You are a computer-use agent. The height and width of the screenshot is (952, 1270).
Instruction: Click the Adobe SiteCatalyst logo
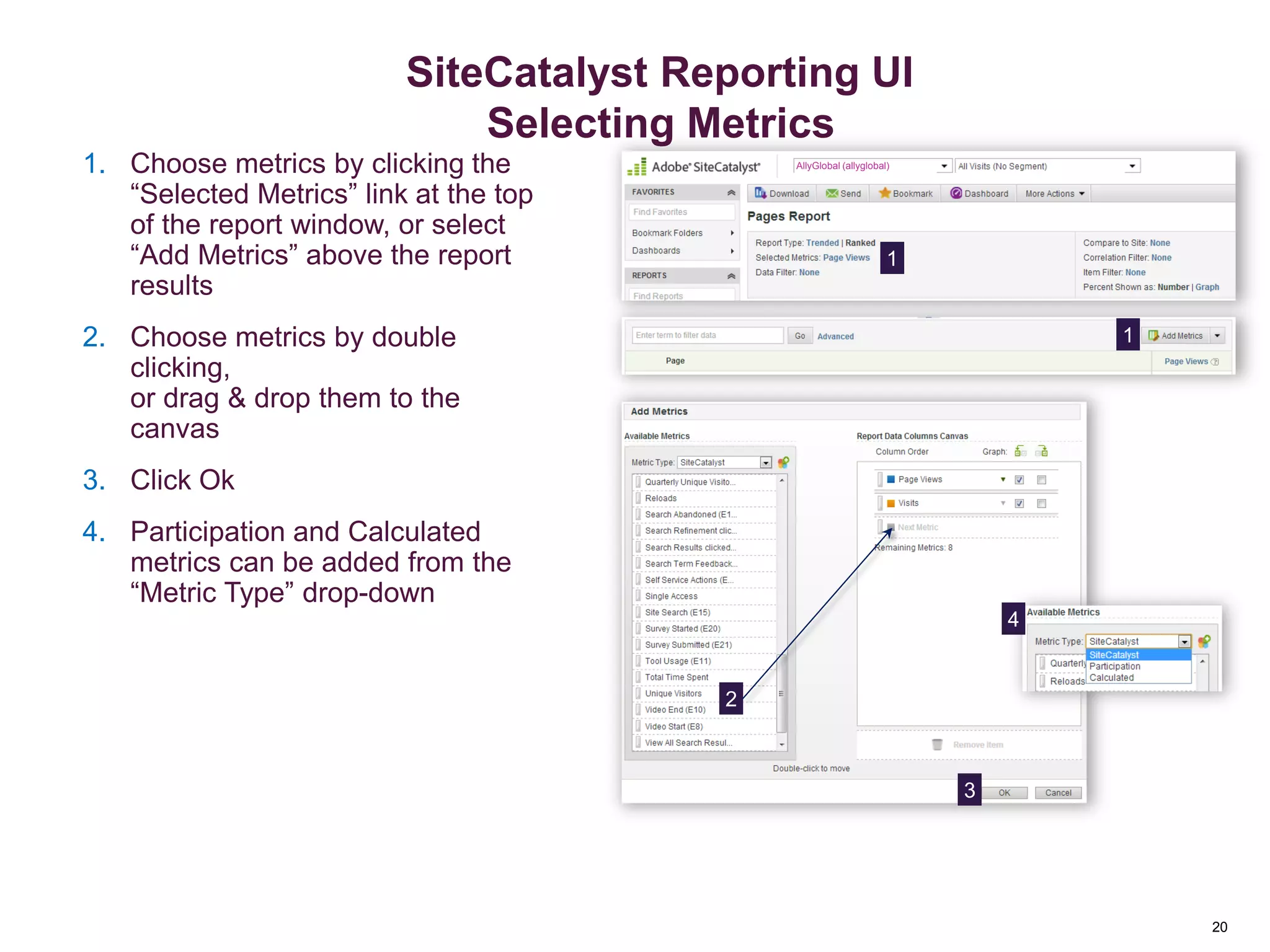tap(693, 167)
